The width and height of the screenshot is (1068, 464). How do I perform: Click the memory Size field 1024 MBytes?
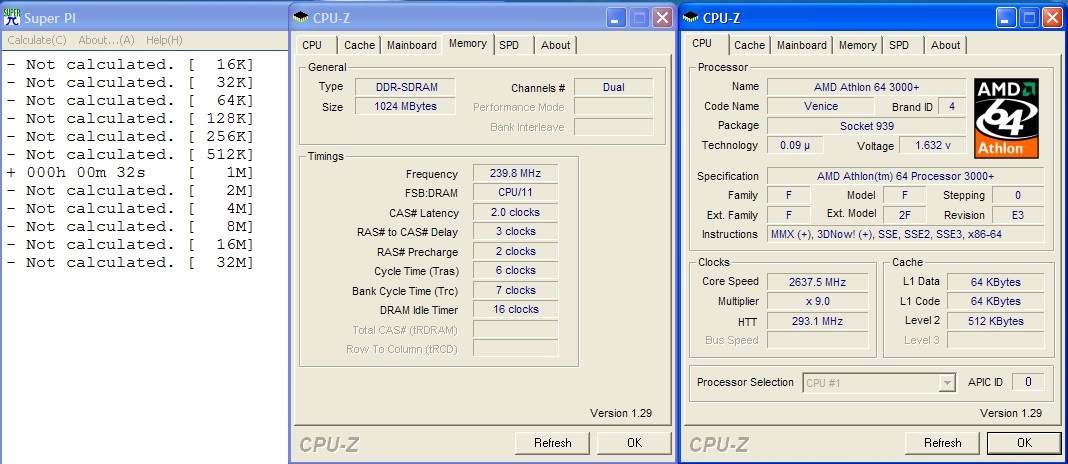406,106
